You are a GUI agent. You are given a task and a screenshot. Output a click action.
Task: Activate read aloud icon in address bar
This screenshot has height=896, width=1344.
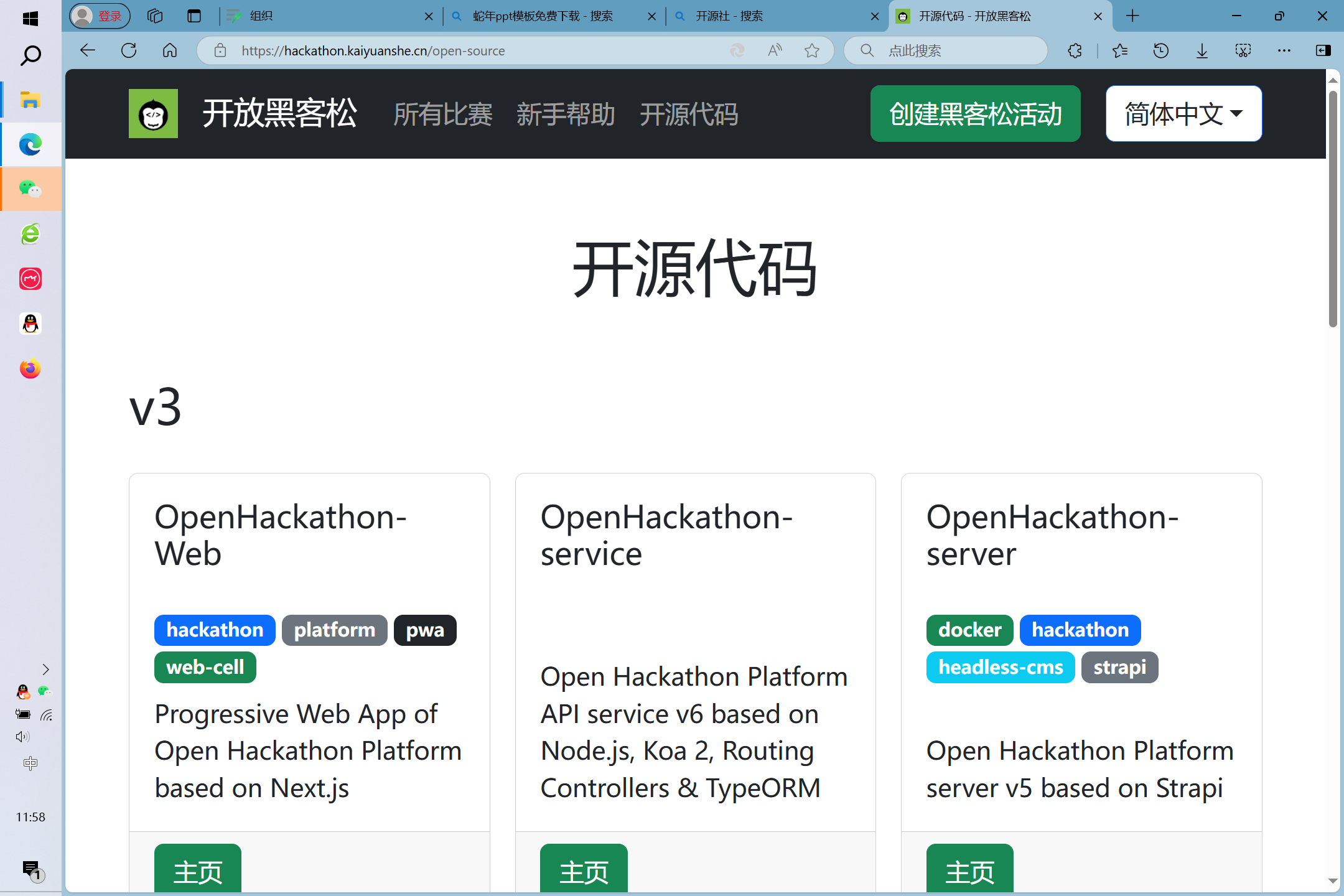click(775, 51)
